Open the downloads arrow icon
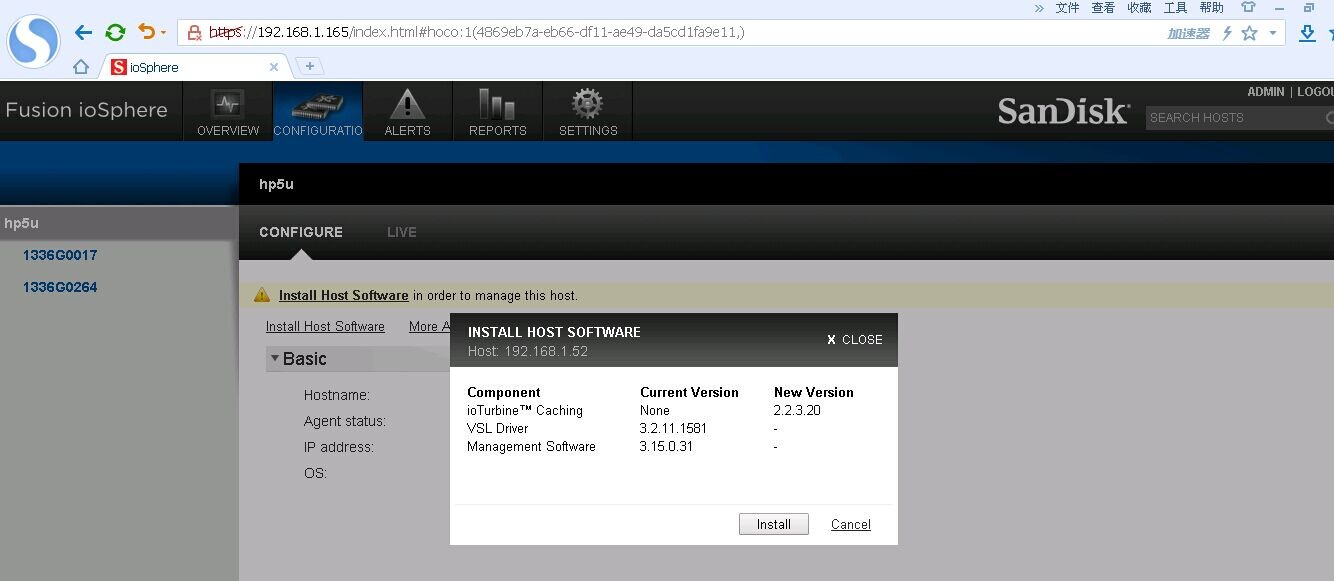The height and width of the screenshot is (581, 1334). 1307,33
